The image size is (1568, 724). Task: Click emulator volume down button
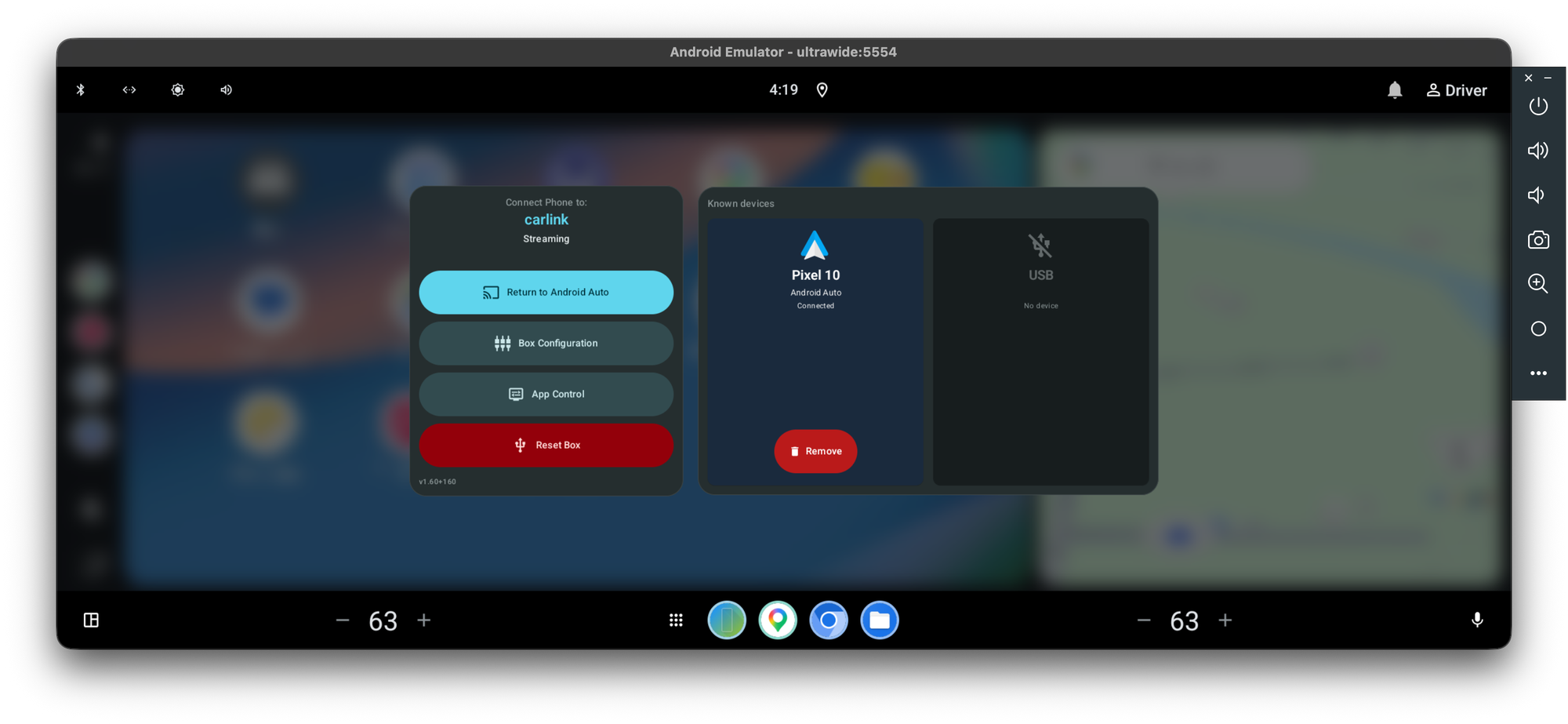pyautogui.click(x=1537, y=195)
